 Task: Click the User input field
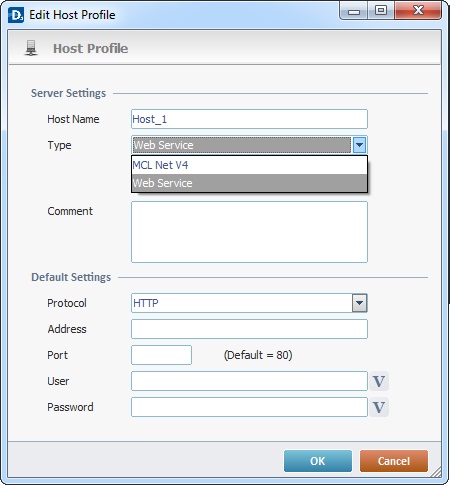click(x=249, y=381)
